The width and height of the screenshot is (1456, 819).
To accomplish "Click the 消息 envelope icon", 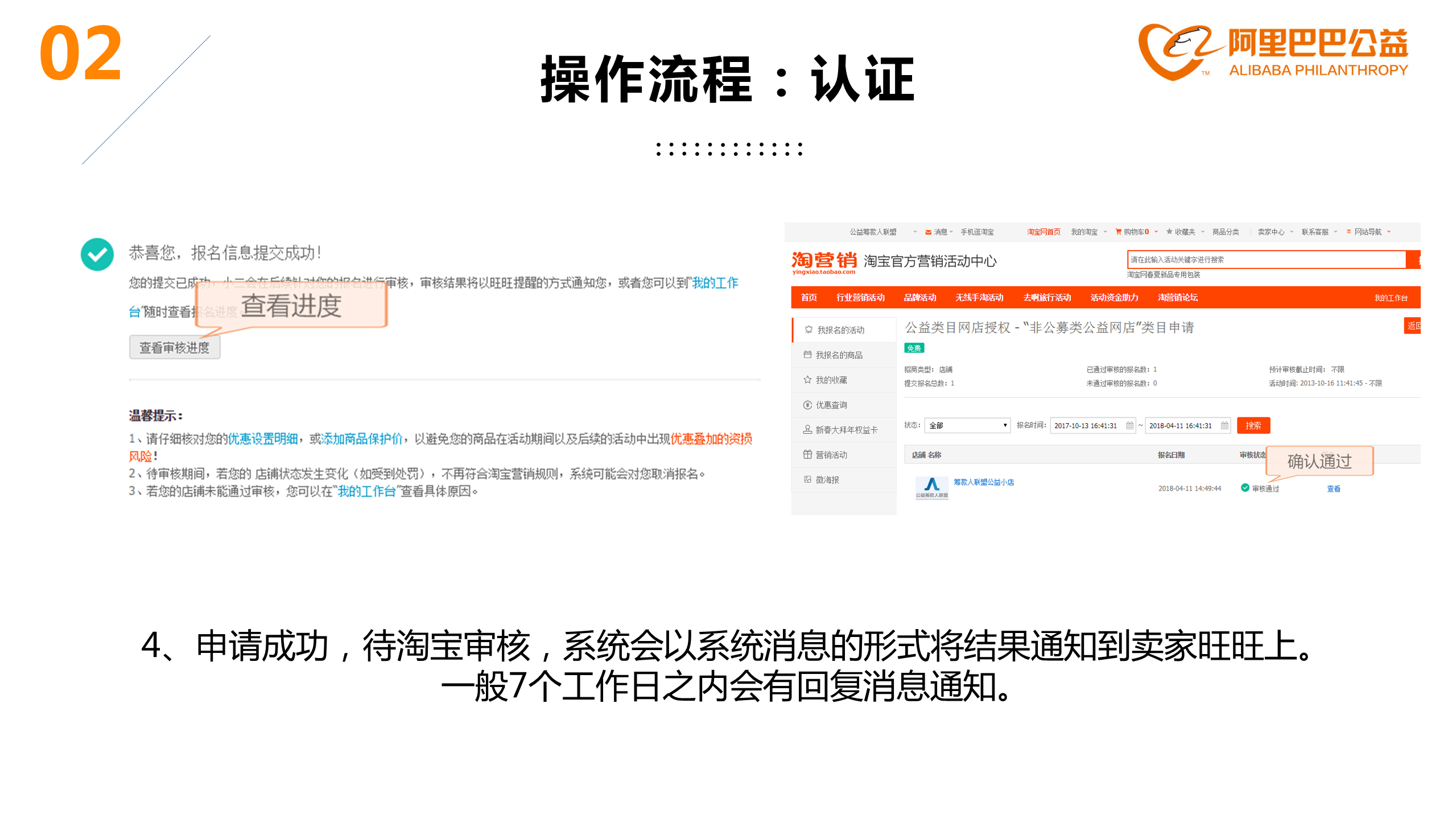I will 928,232.
